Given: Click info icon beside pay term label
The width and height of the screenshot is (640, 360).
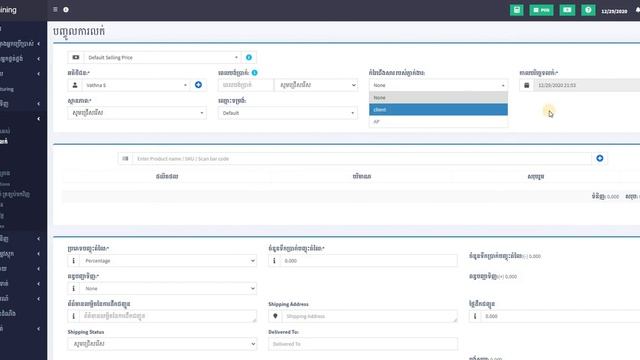Looking at the screenshot, I should pos(255,73).
